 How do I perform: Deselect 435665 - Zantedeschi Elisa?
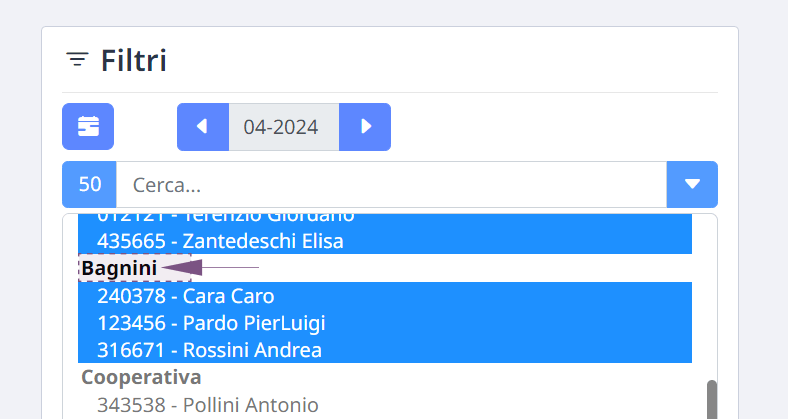tap(385, 241)
